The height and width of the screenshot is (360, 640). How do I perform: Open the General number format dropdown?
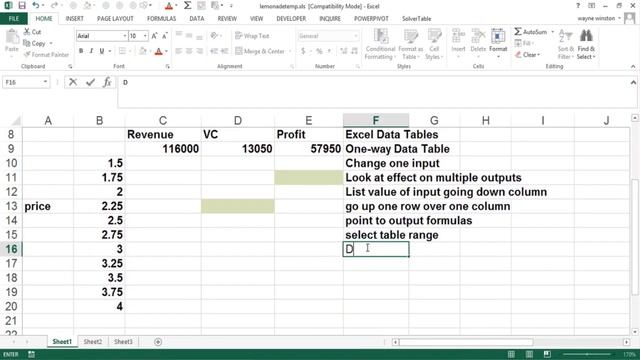356,36
